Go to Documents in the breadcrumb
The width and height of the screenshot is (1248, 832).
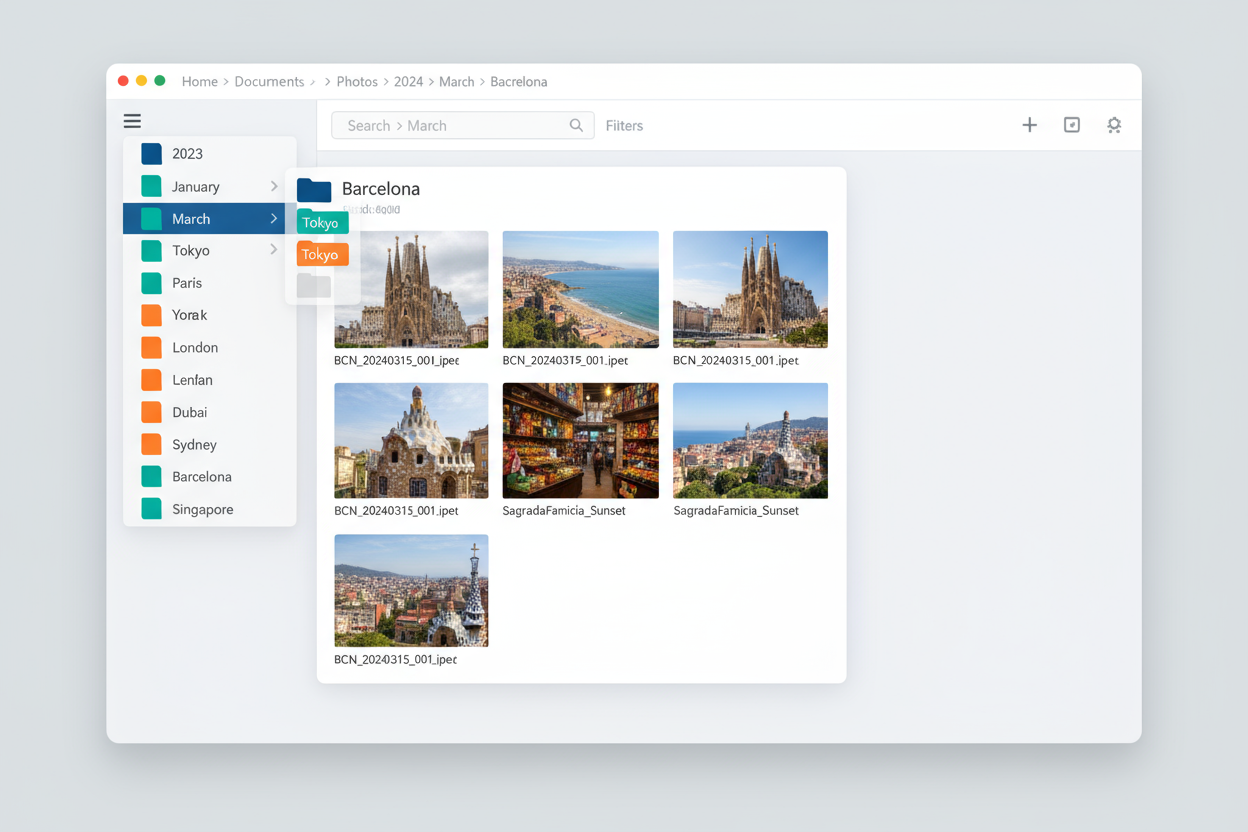click(x=269, y=82)
